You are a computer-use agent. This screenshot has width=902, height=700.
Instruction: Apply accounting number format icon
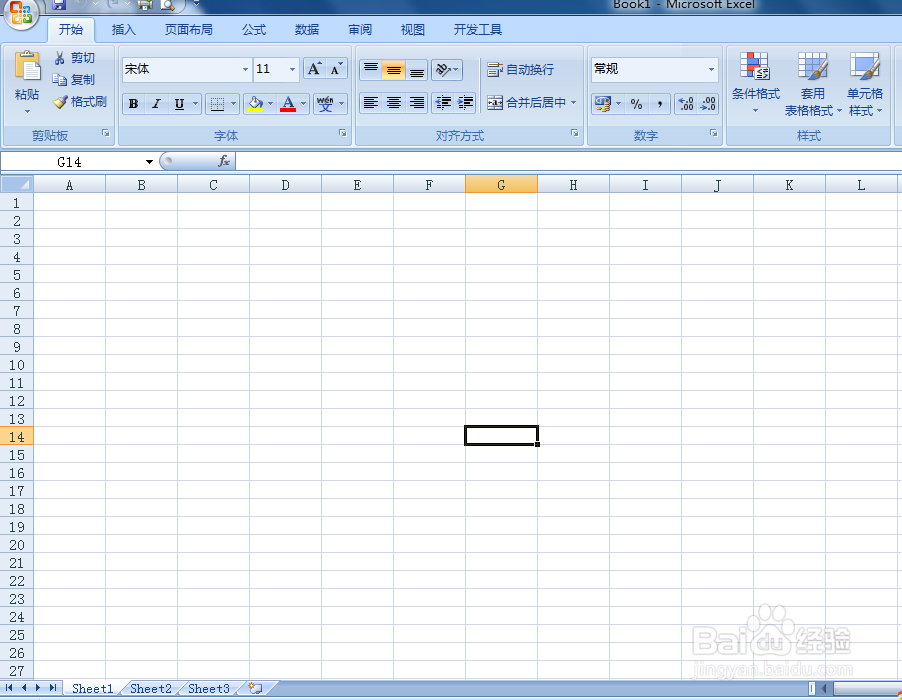[602, 104]
